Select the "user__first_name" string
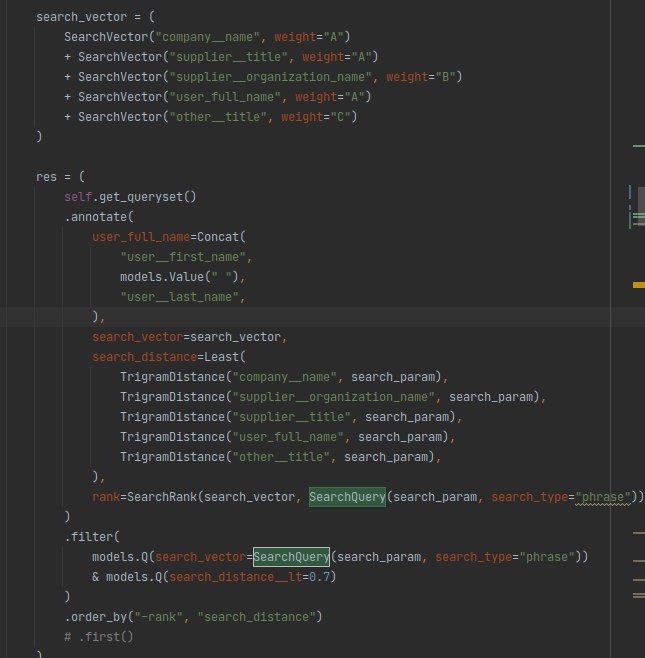The image size is (645, 658). (183, 257)
